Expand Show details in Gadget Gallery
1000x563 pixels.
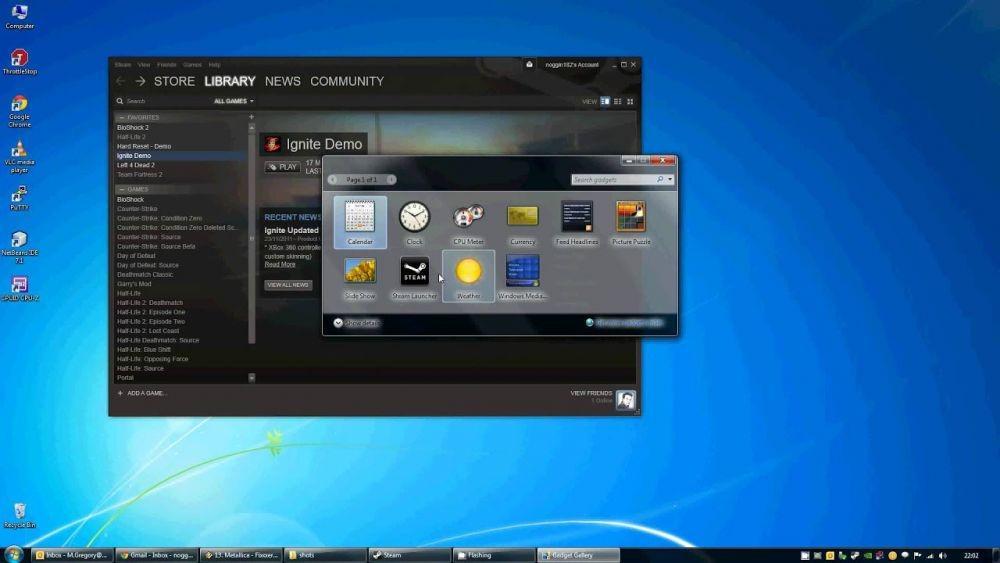click(x=357, y=323)
